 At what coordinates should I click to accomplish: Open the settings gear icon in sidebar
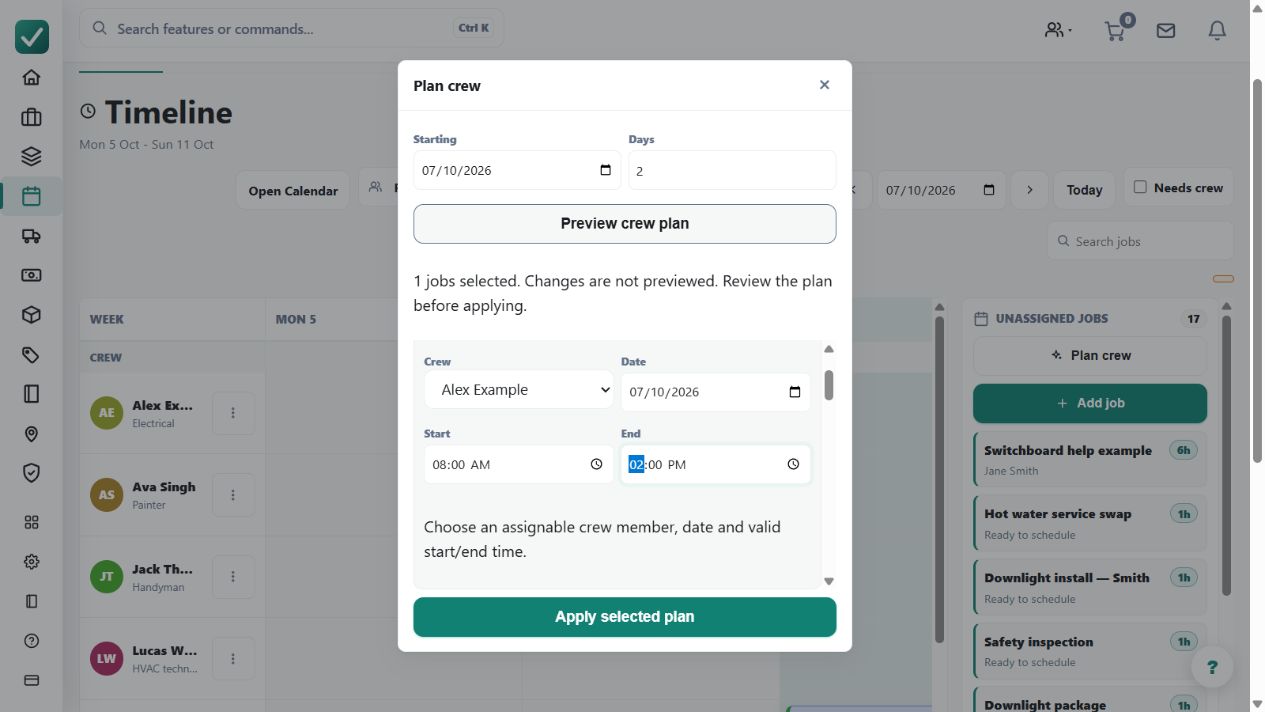[x=31, y=562]
